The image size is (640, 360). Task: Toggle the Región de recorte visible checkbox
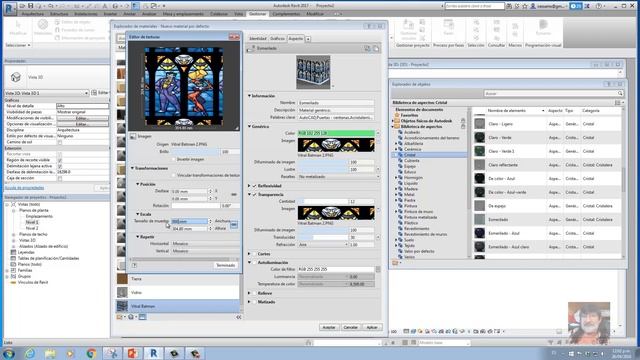[60, 160]
